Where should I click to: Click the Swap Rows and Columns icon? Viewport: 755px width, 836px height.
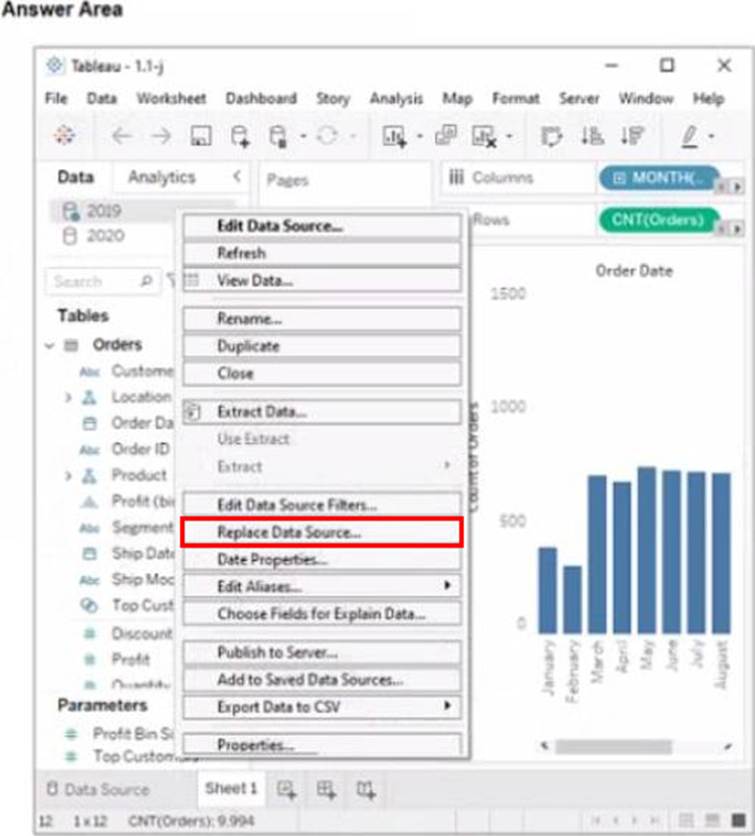[551, 136]
